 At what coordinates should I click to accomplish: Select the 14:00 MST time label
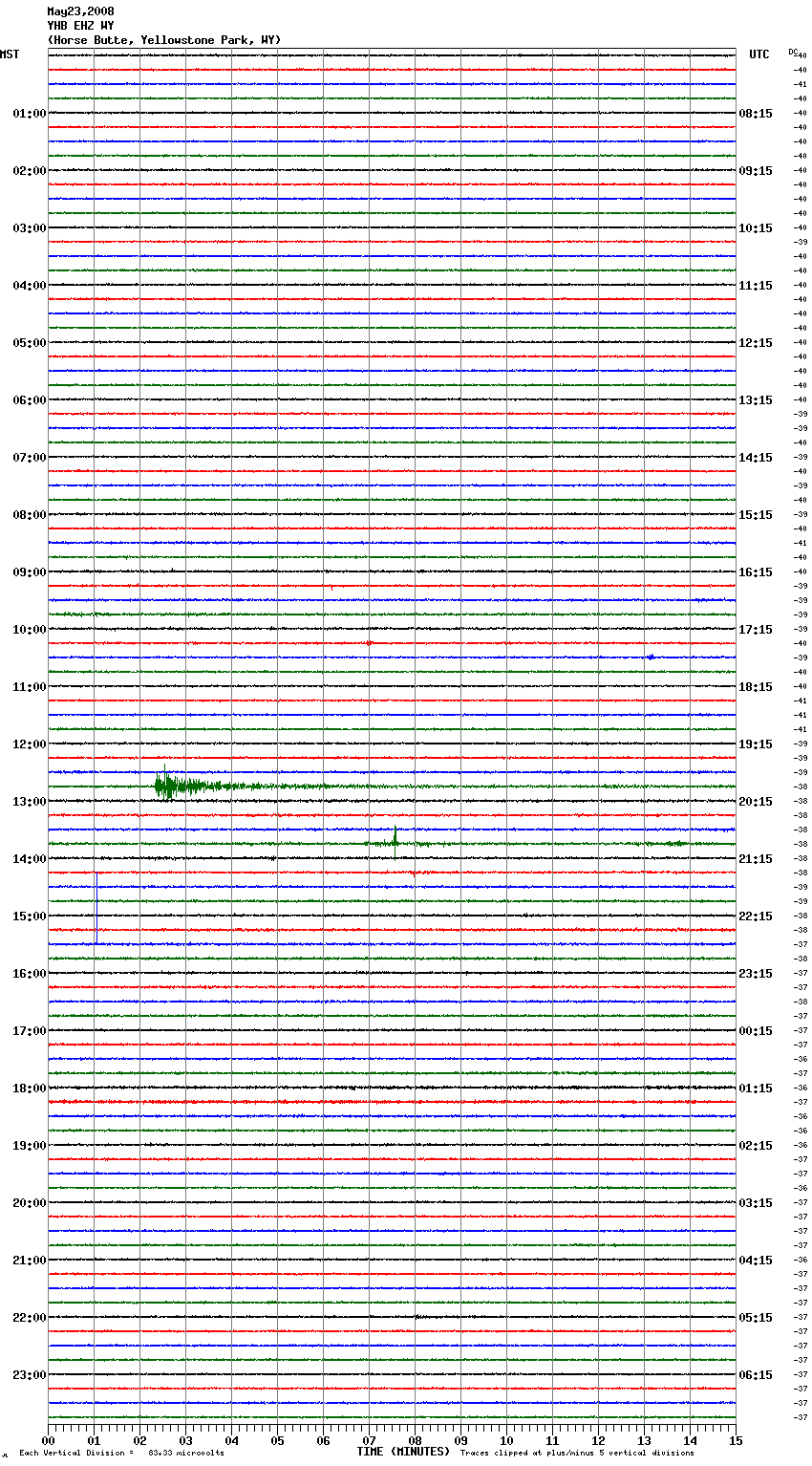(30, 859)
